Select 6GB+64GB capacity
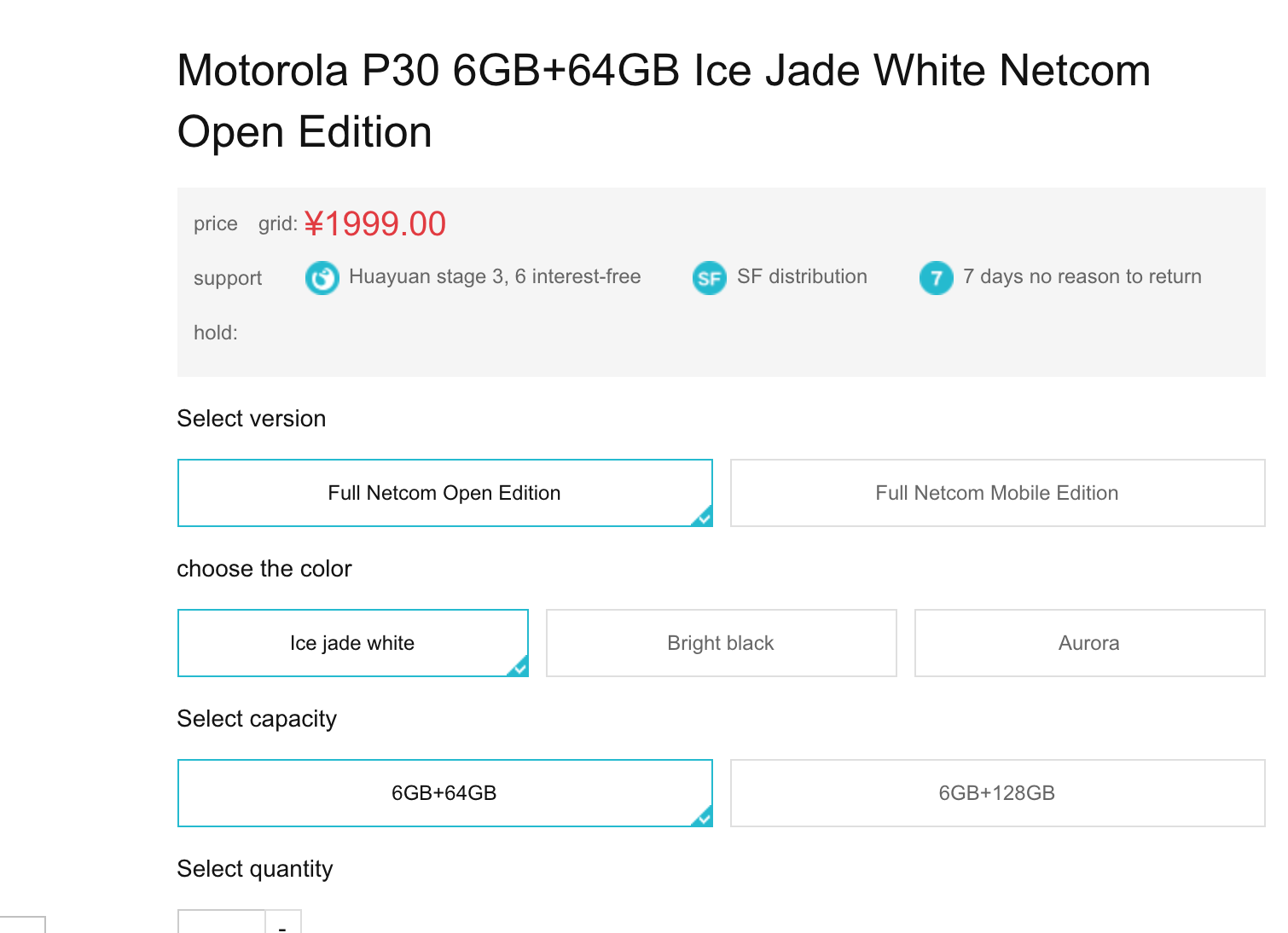The width and height of the screenshot is (1288, 933). 444,793
